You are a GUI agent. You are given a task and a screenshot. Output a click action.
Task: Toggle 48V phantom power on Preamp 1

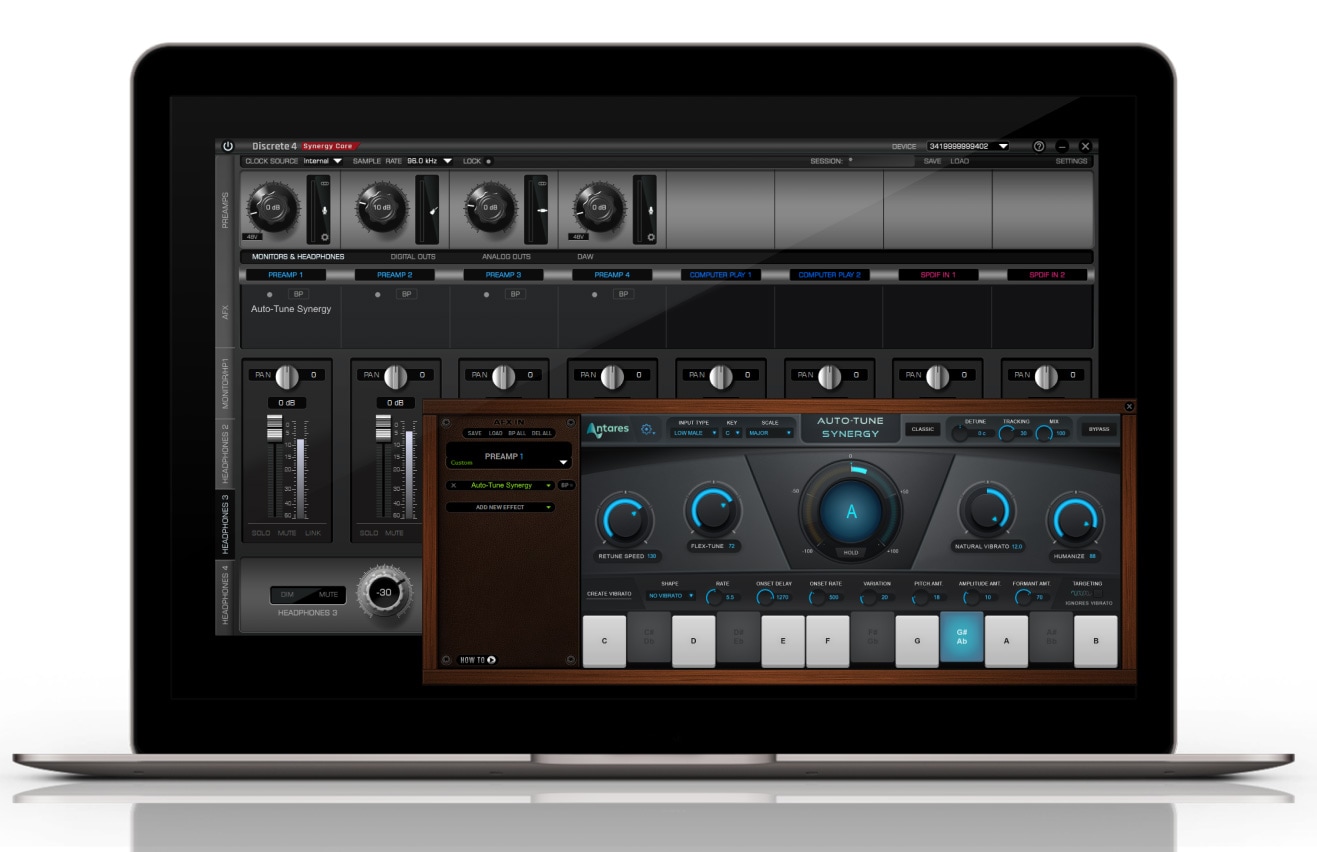coord(254,238)
